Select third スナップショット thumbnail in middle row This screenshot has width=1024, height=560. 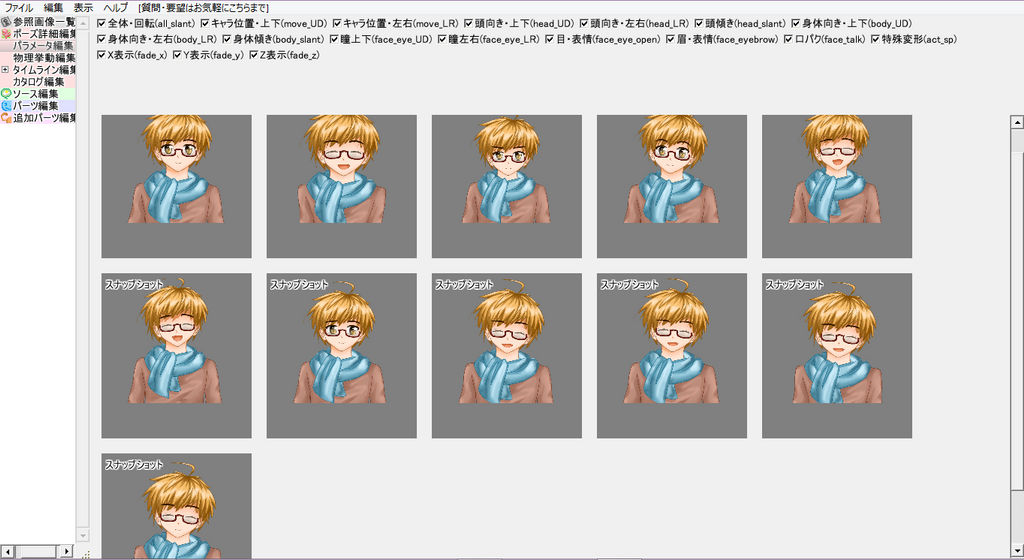[x=507, y=356]
